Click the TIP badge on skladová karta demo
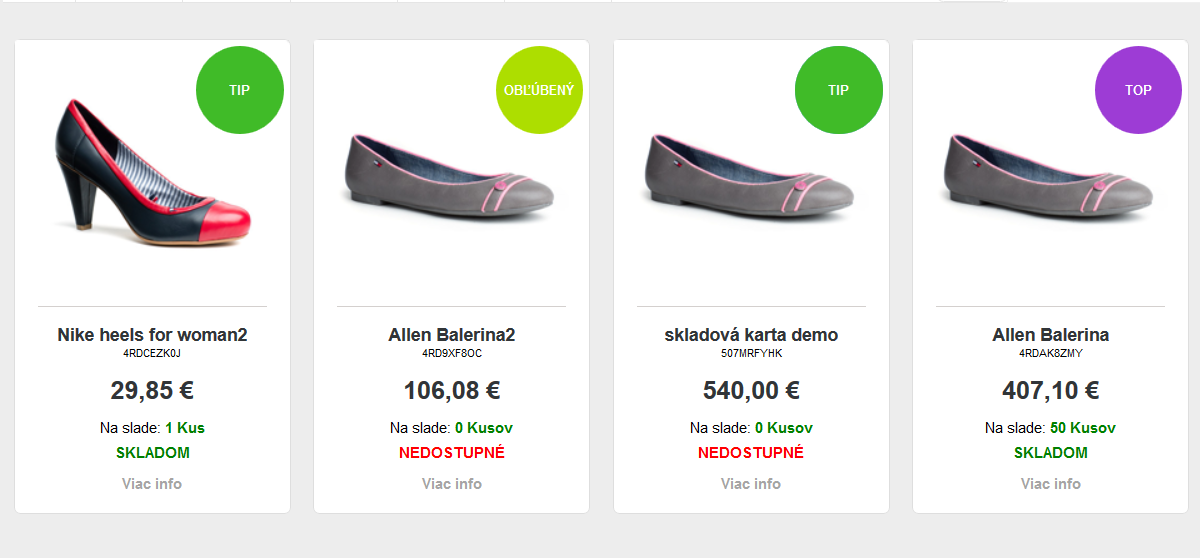1200x558 pixels. (x=839, y=90)
